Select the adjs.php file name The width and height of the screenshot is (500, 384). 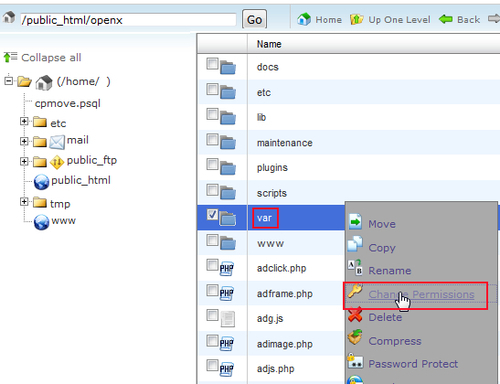tap(275, 369)
